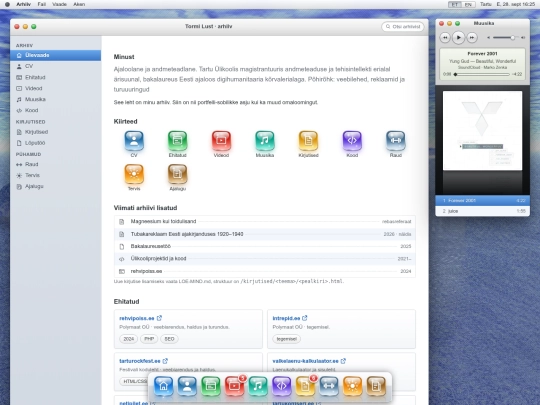Skip to next track in Muusika player
The height and width of the screenshot is (405, 540).
click(x=472, y=37)
